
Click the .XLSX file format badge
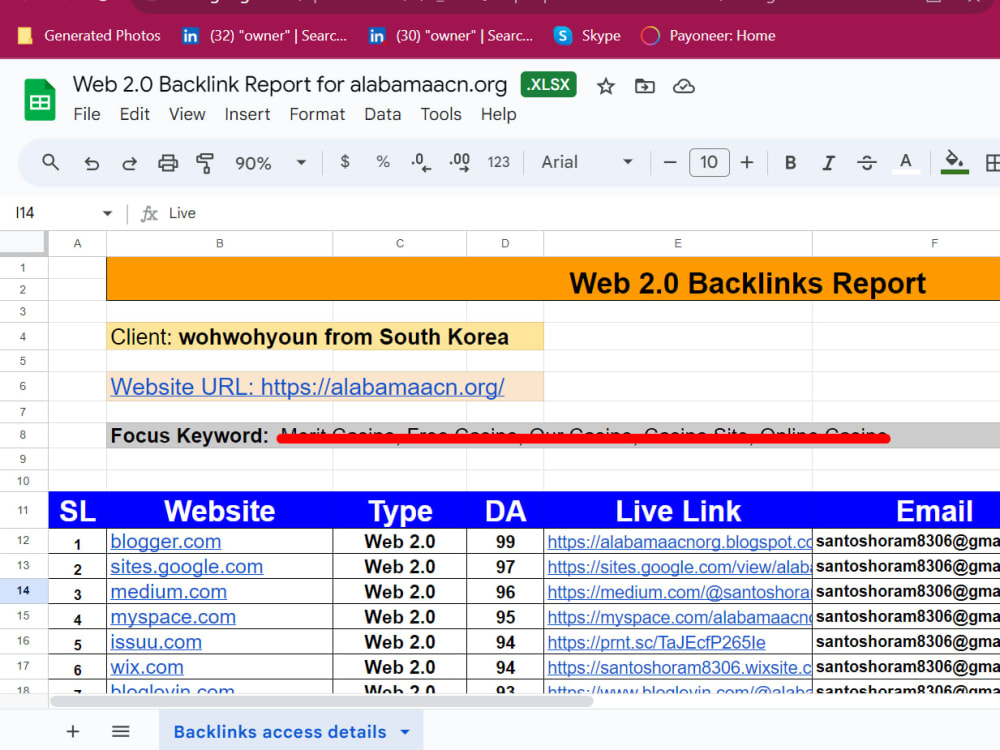pyautogui.click(x=548, y=84)
